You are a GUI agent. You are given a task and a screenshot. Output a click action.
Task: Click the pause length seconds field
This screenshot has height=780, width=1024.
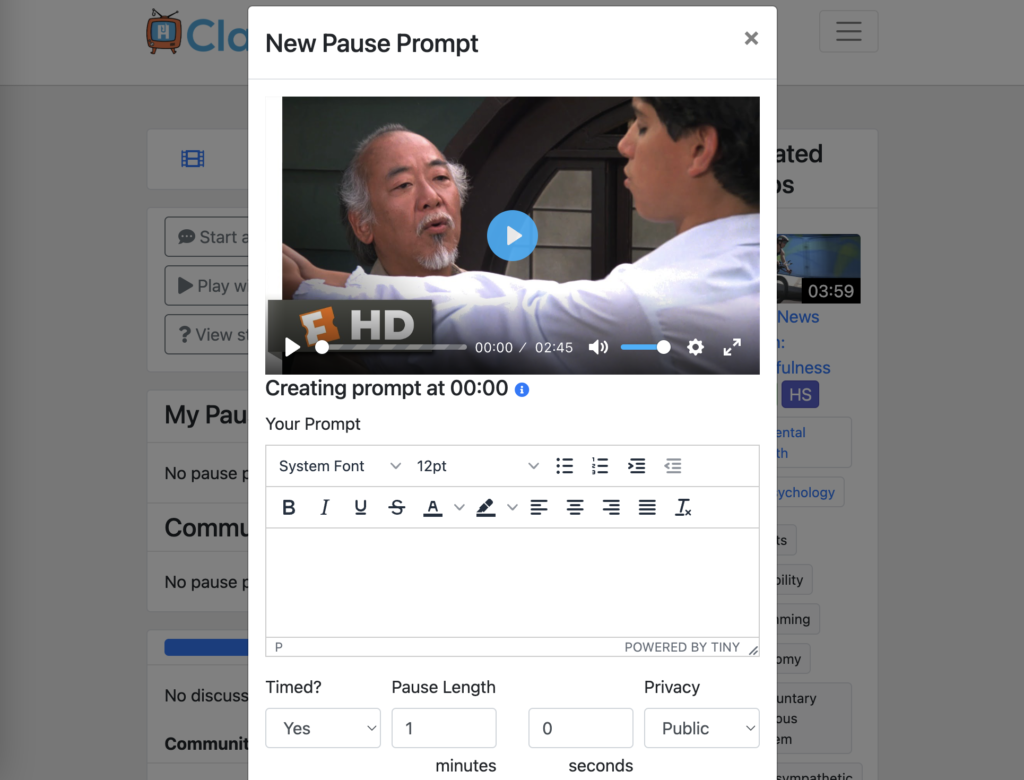[x=581, y=728]
